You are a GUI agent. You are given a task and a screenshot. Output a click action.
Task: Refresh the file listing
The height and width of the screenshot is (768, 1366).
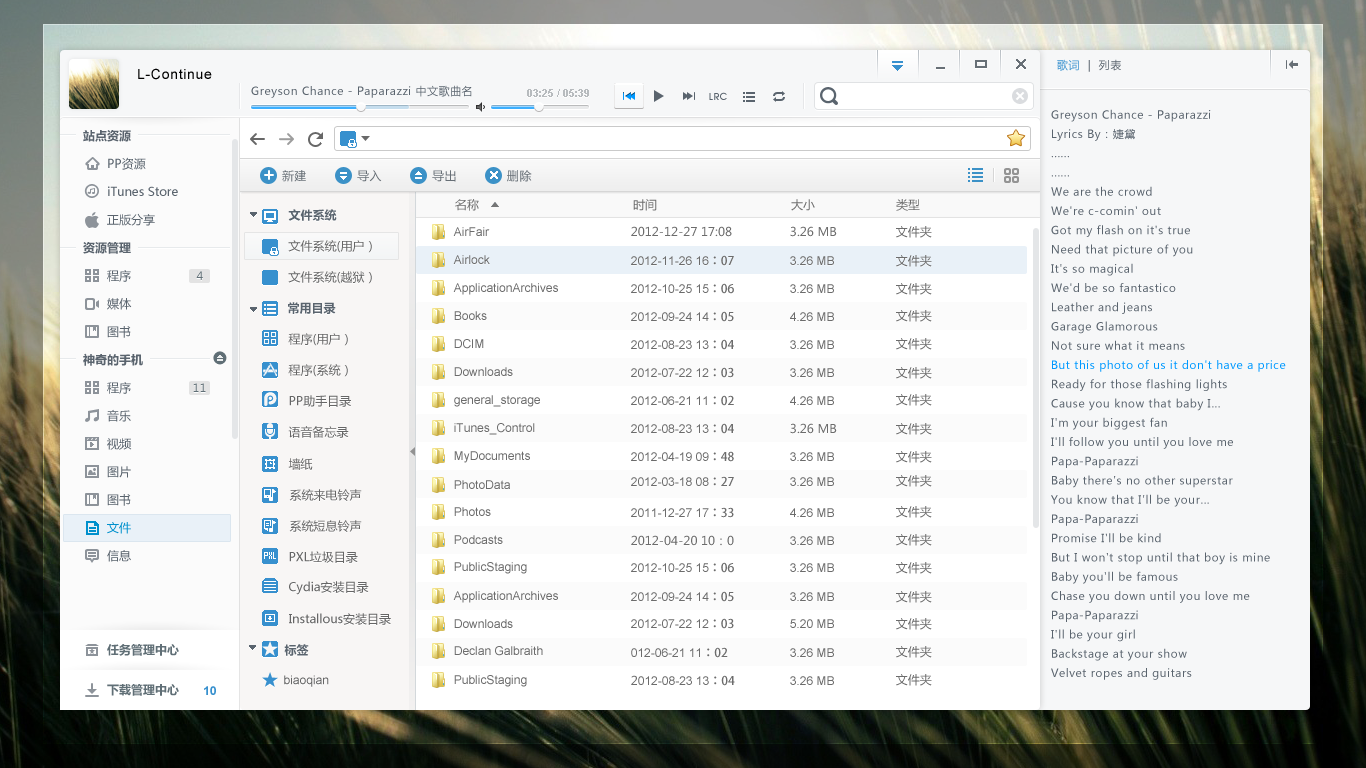(315, 139)
